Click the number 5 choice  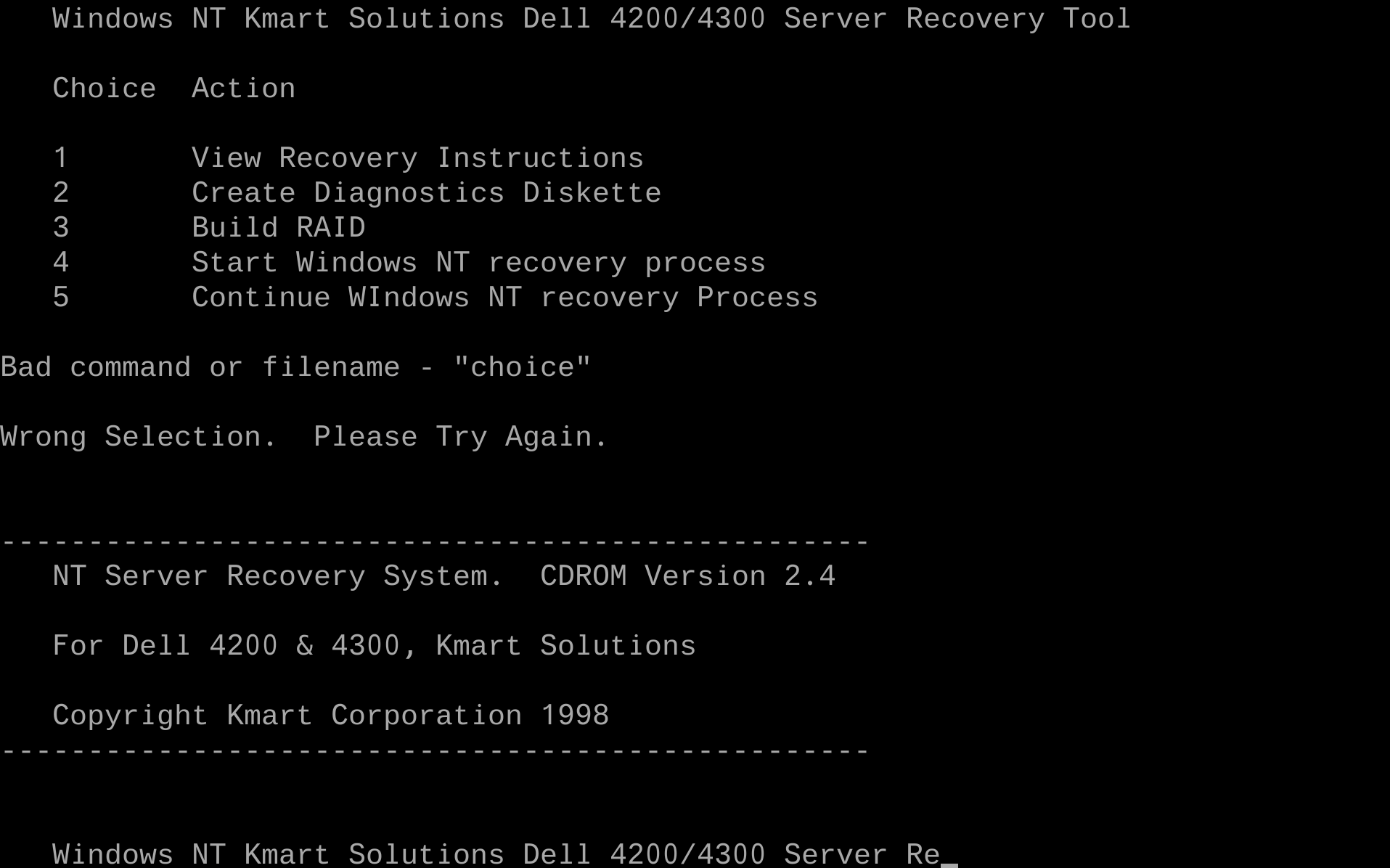point(61,298)
